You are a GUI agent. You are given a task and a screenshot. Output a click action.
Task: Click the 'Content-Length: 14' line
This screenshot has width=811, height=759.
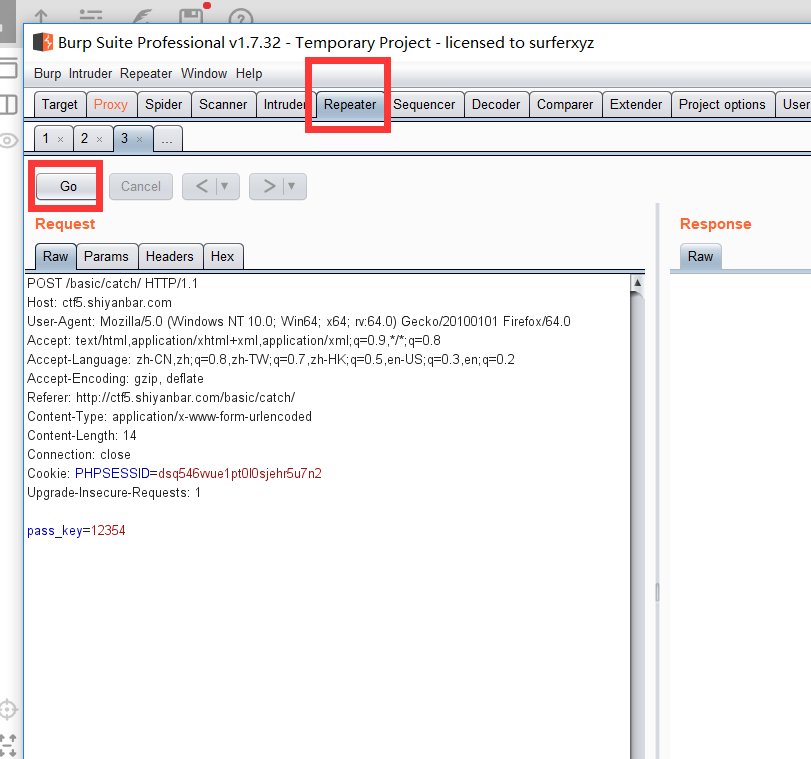[x=82, y=436]
